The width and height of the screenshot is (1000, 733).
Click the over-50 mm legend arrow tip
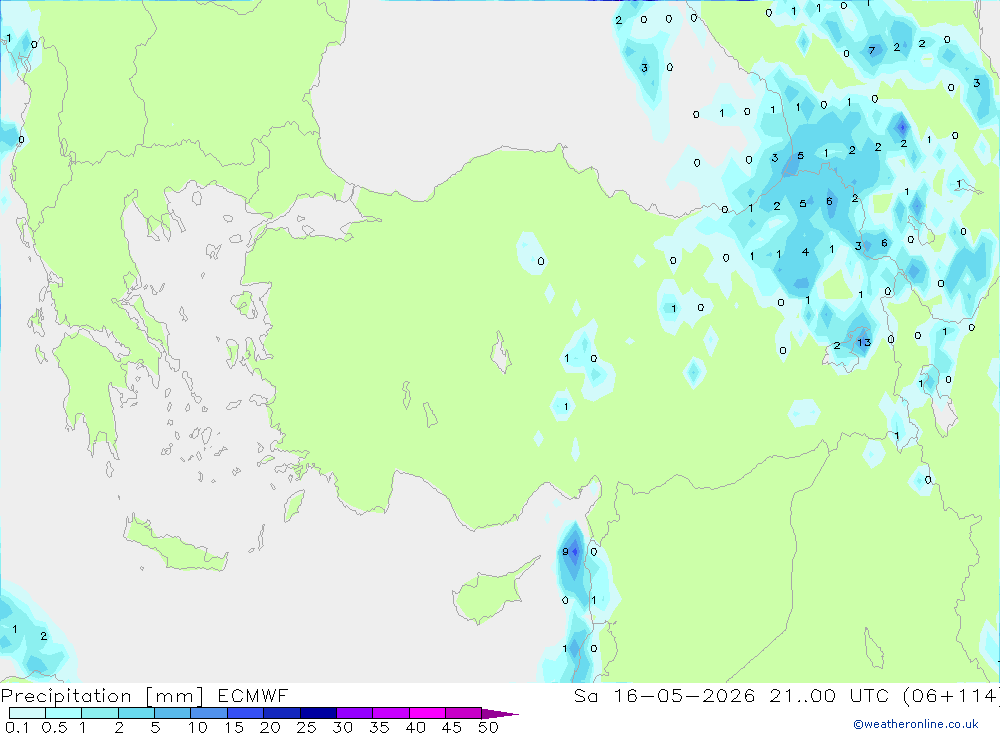500,713
